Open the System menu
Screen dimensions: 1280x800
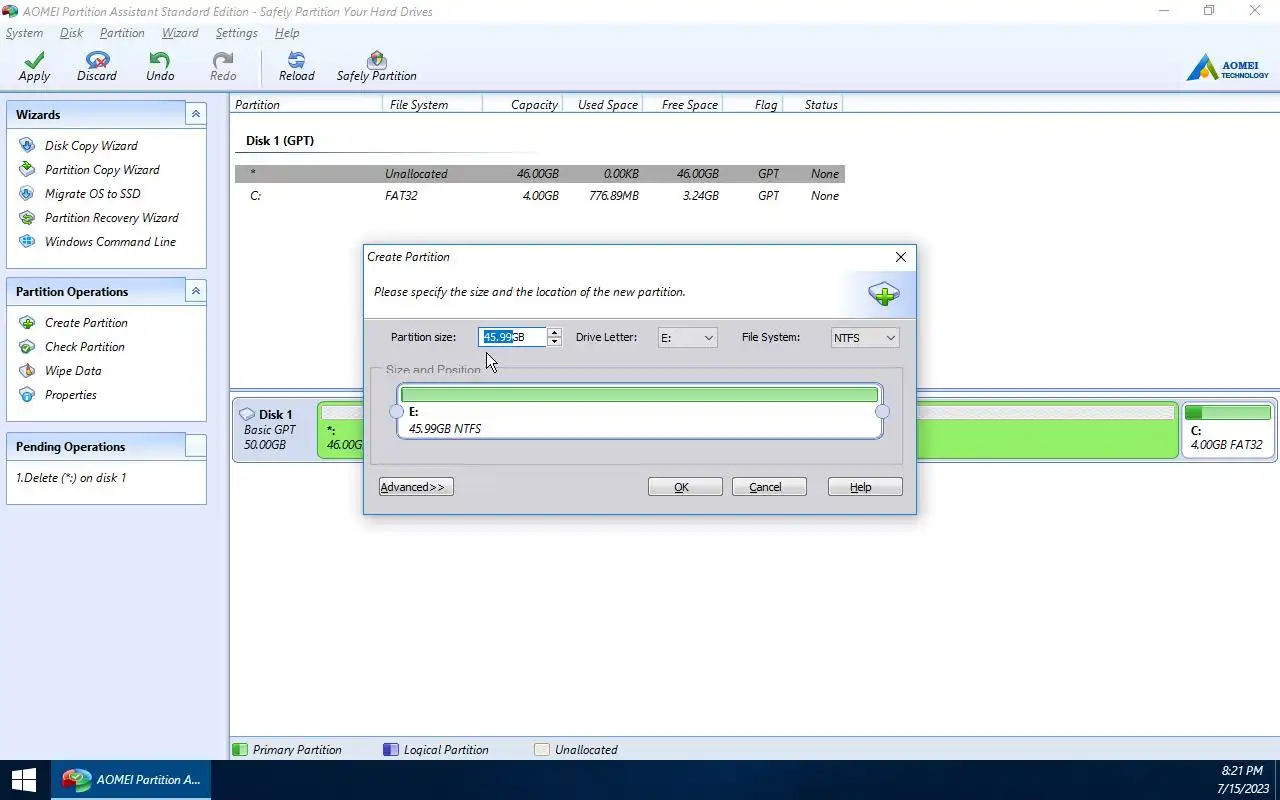(x=24, y=33)
